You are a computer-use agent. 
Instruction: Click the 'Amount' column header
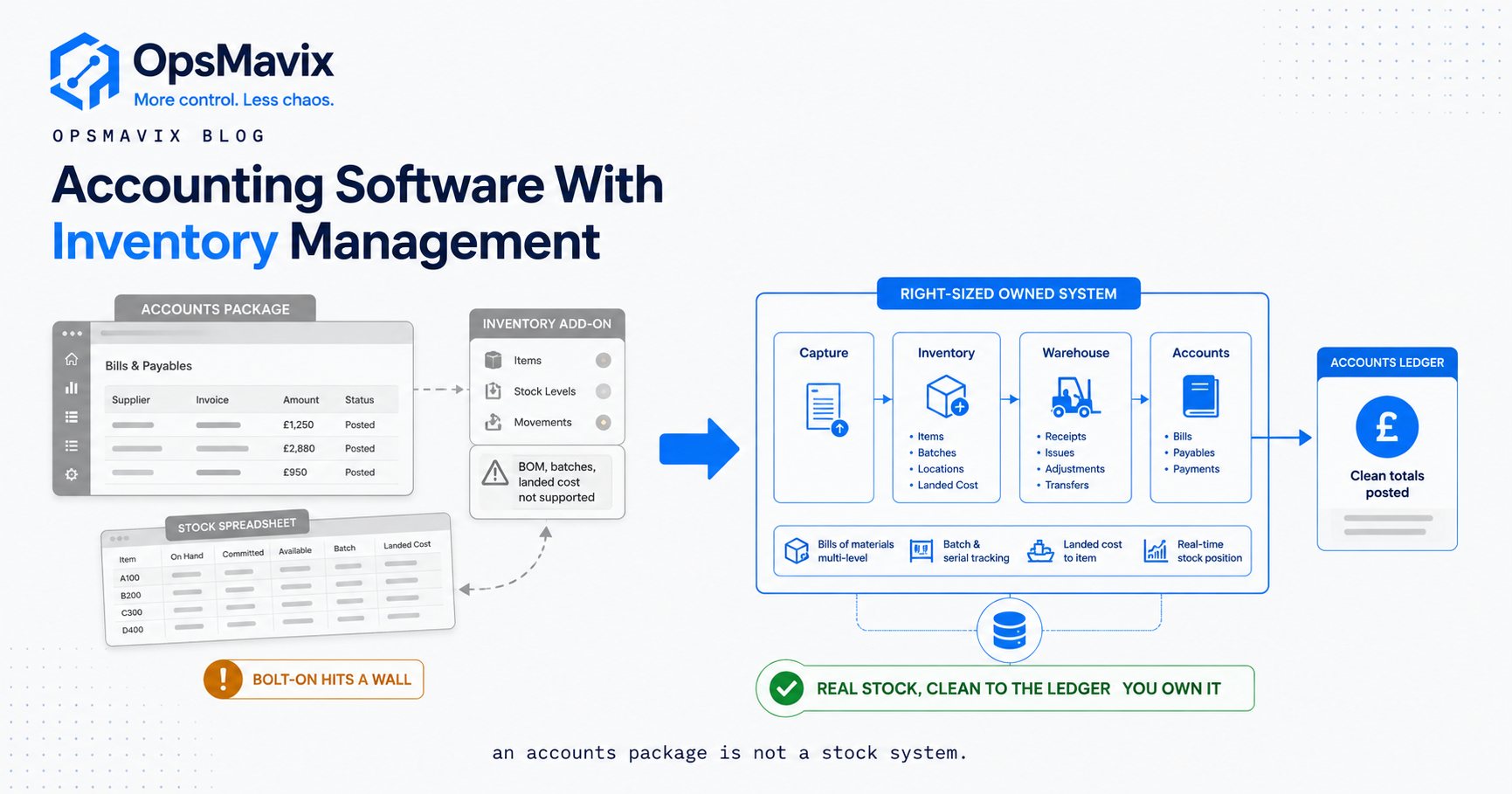(x=301, y=399)
